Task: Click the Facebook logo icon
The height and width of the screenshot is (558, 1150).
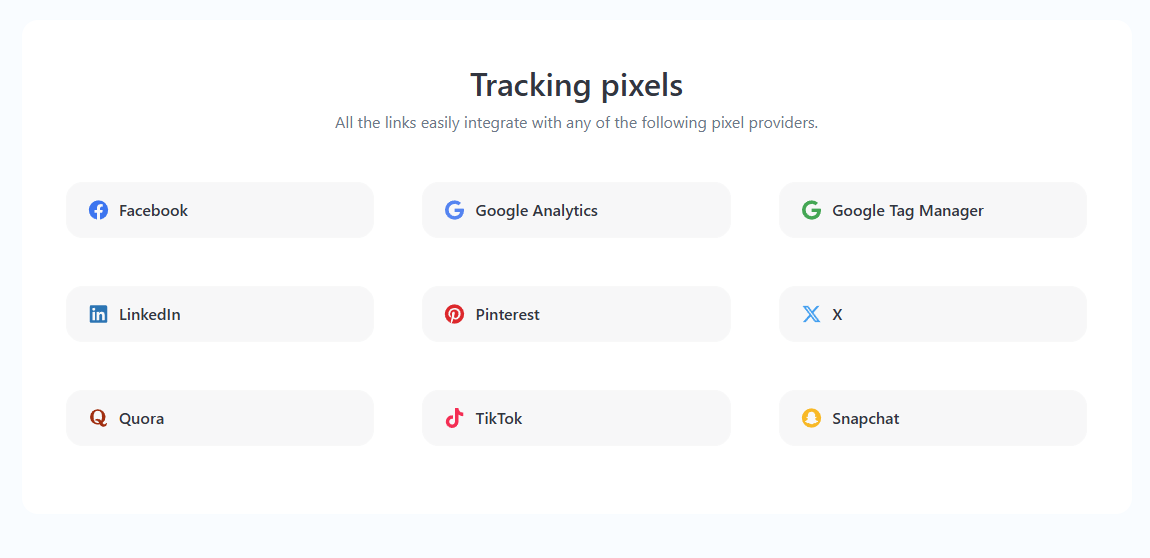Action: pyautogui.click(x=98, y=210)
